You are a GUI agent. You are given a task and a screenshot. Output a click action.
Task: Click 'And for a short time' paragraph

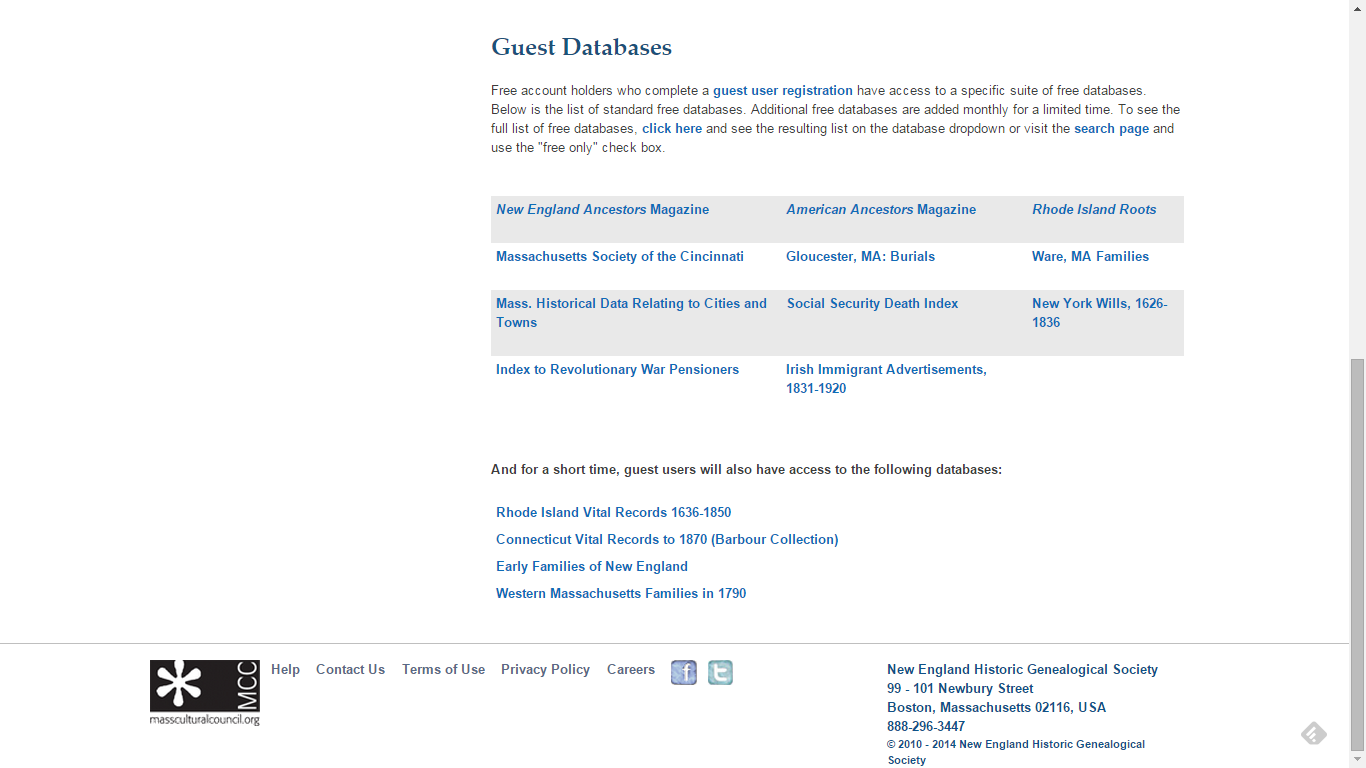746,469
